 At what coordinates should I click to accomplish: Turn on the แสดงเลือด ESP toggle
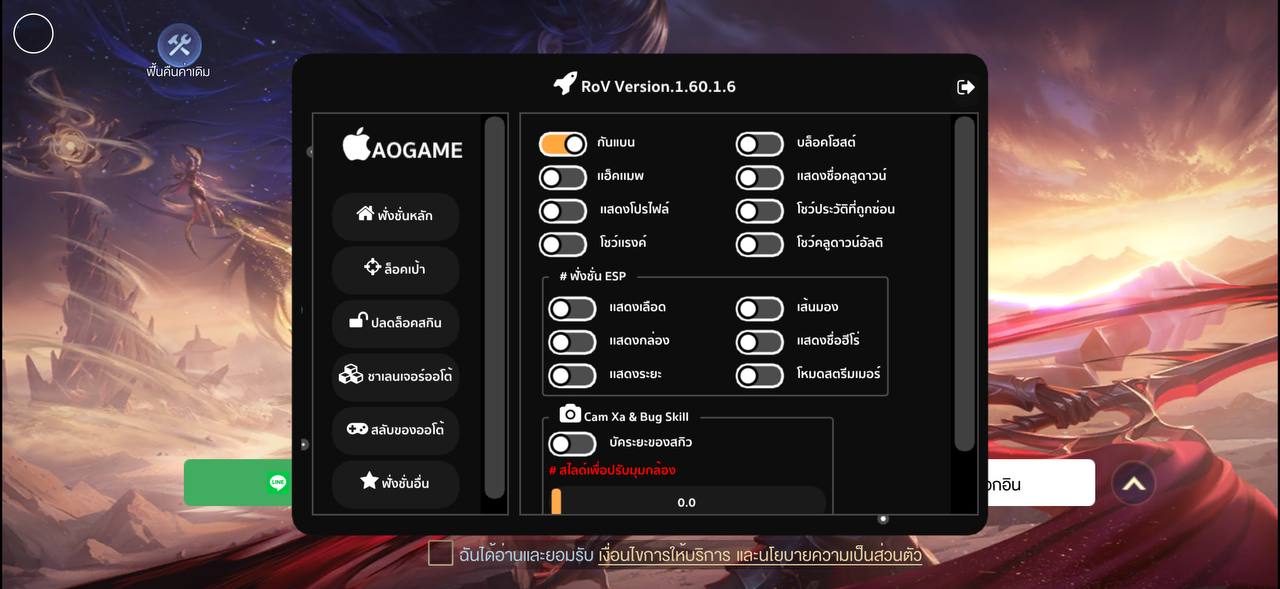pyautogui.click(x=573, y=309)
